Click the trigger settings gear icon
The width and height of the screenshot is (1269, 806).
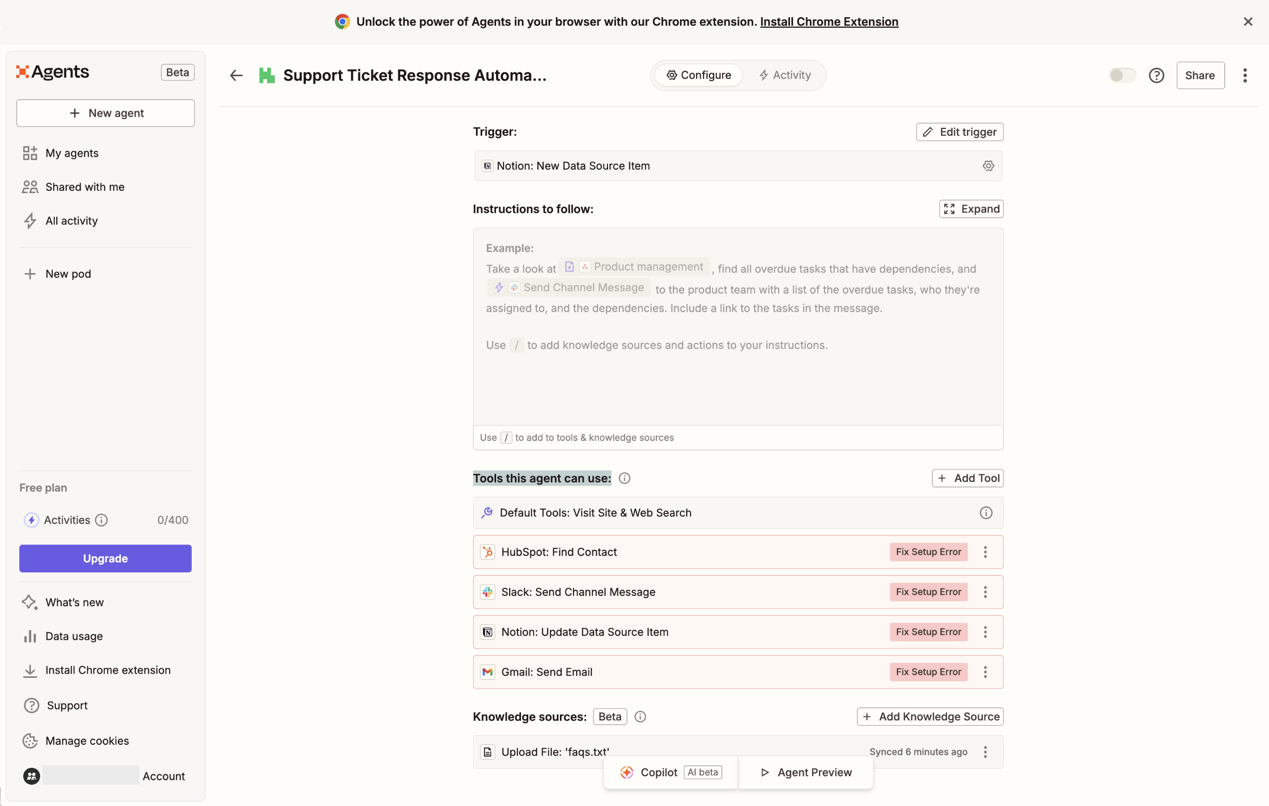(987, 166)
